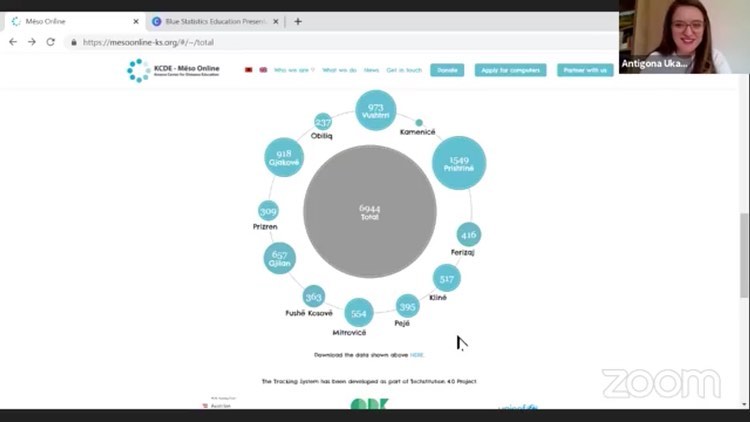This screenshot has height=422, width=750.
Task: Open the 'Get in touch' menu item
Action: pos(404,70)
